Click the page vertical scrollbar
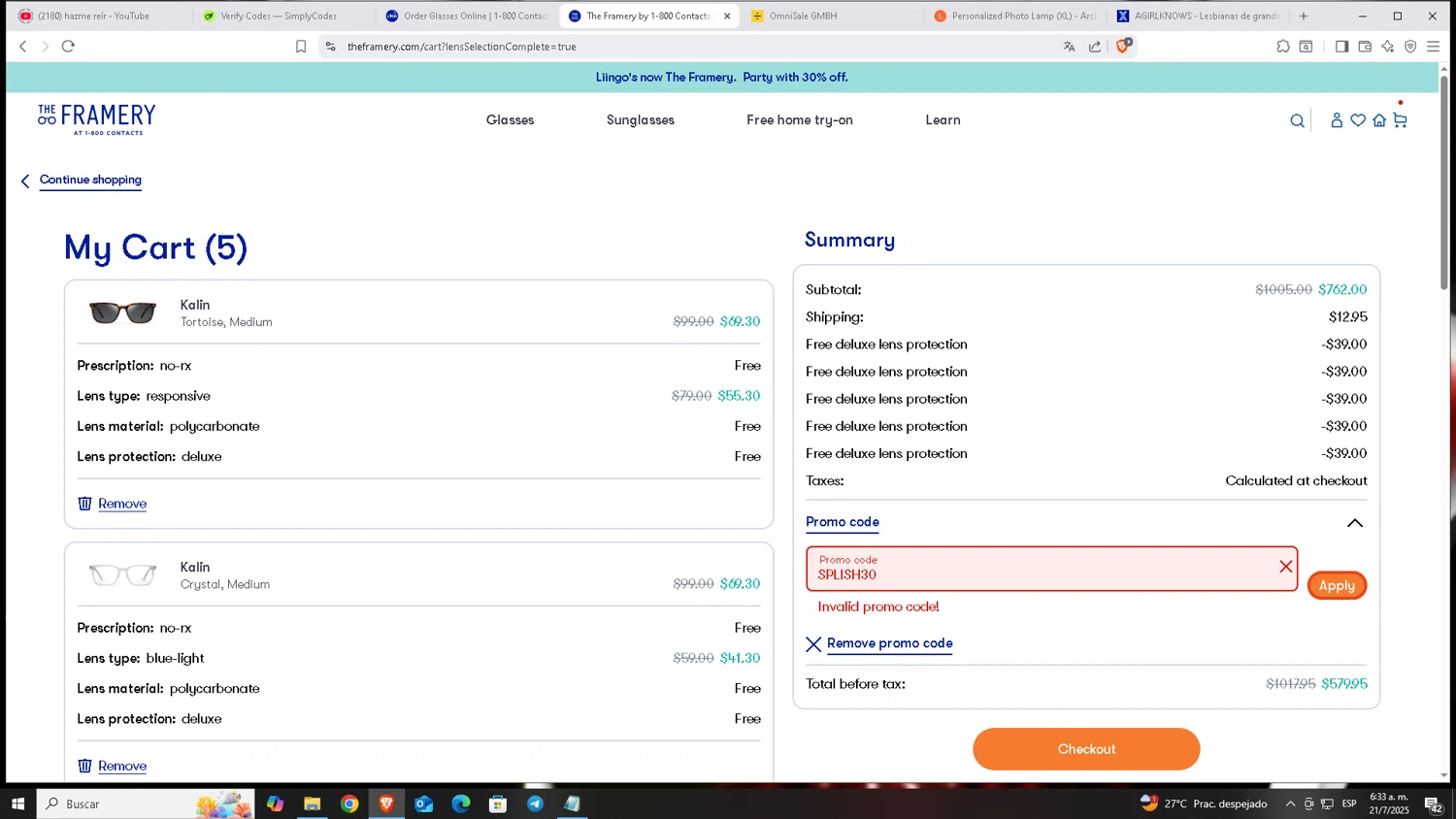 click(1444, 181)
